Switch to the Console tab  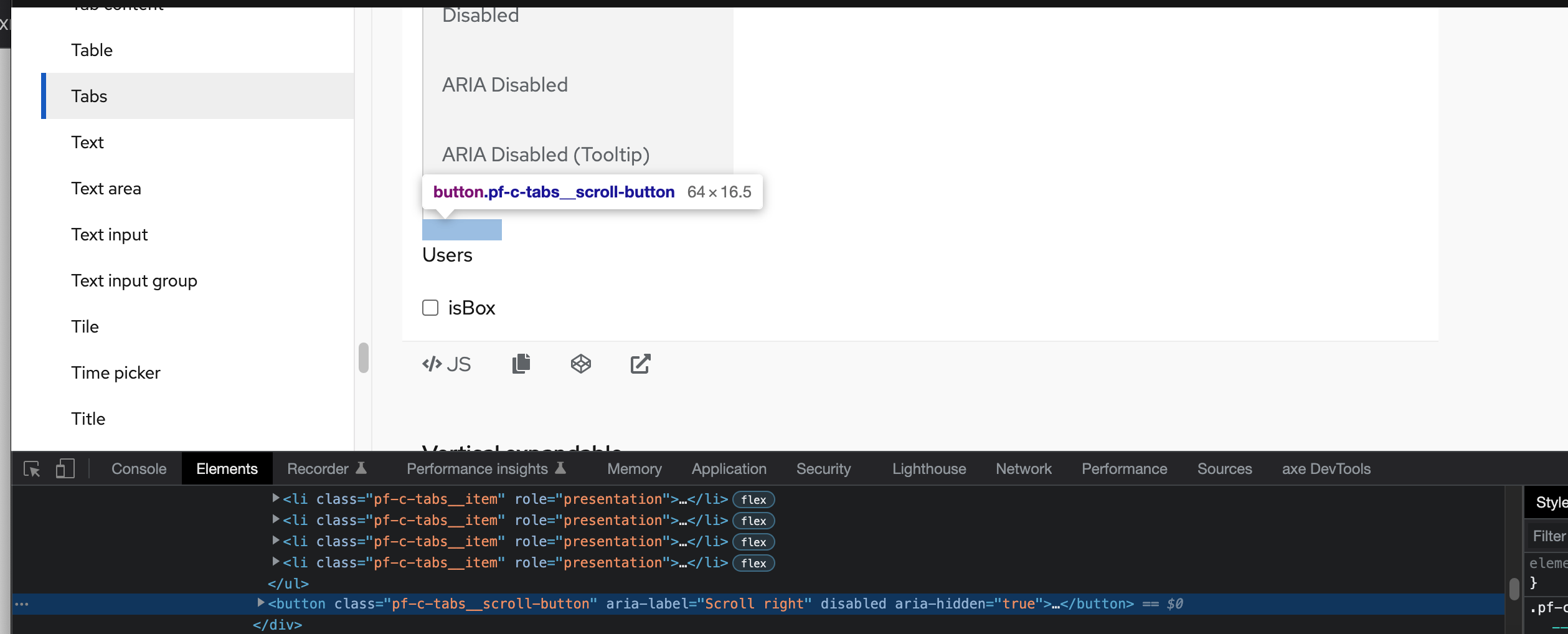pyautogui.click(x=139, y=469)
